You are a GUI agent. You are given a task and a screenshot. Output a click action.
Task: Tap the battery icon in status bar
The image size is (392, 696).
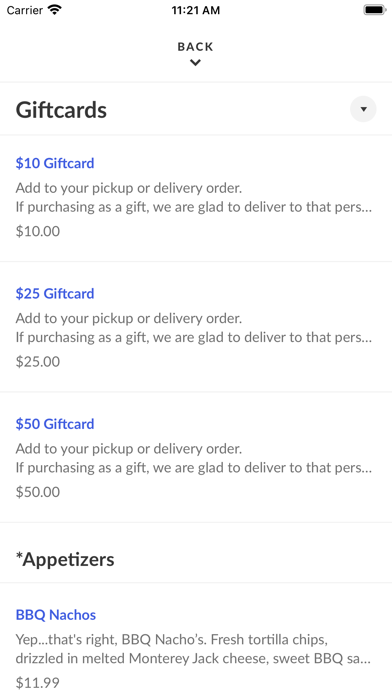coord(375,10)
